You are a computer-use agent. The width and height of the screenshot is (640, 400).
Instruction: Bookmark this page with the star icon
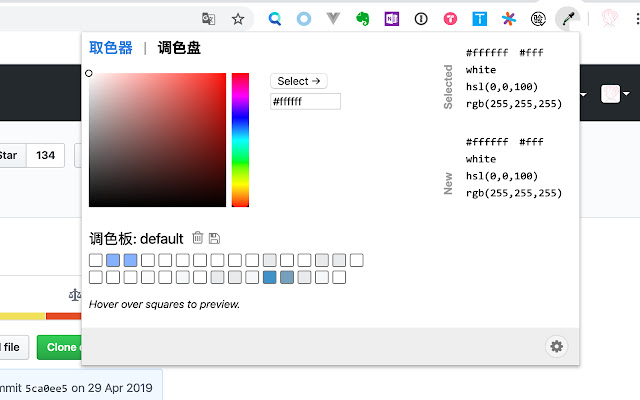point(238,19)
